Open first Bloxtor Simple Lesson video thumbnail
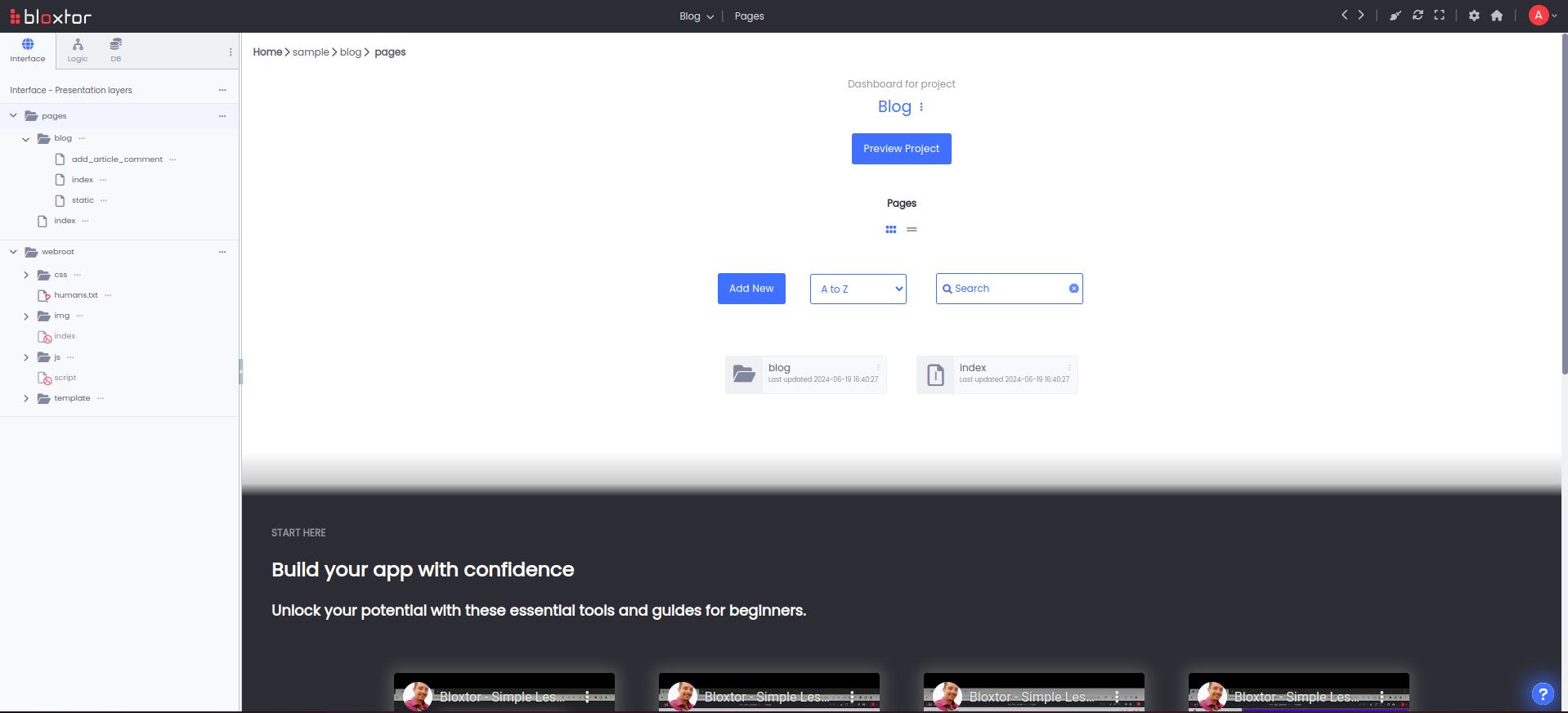The width and height of the screenshot is (1568, 713). pyautogui.click(x=504, y=693)
